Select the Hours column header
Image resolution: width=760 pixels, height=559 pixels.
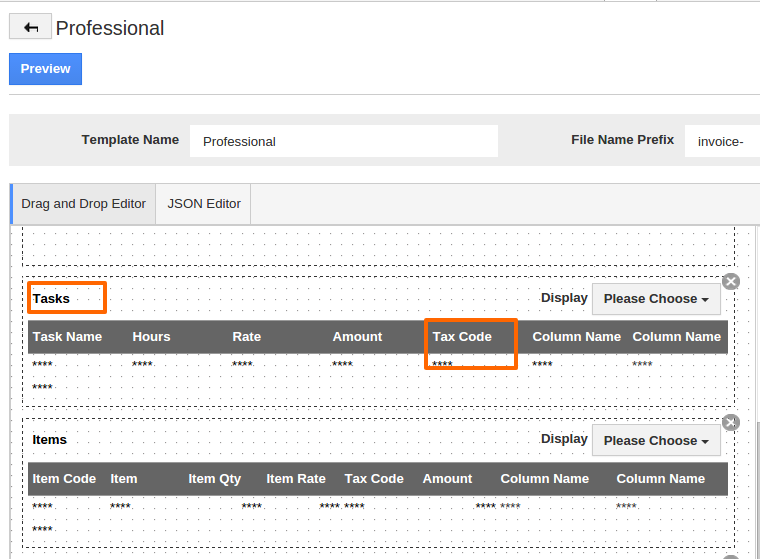click(151, 337)
